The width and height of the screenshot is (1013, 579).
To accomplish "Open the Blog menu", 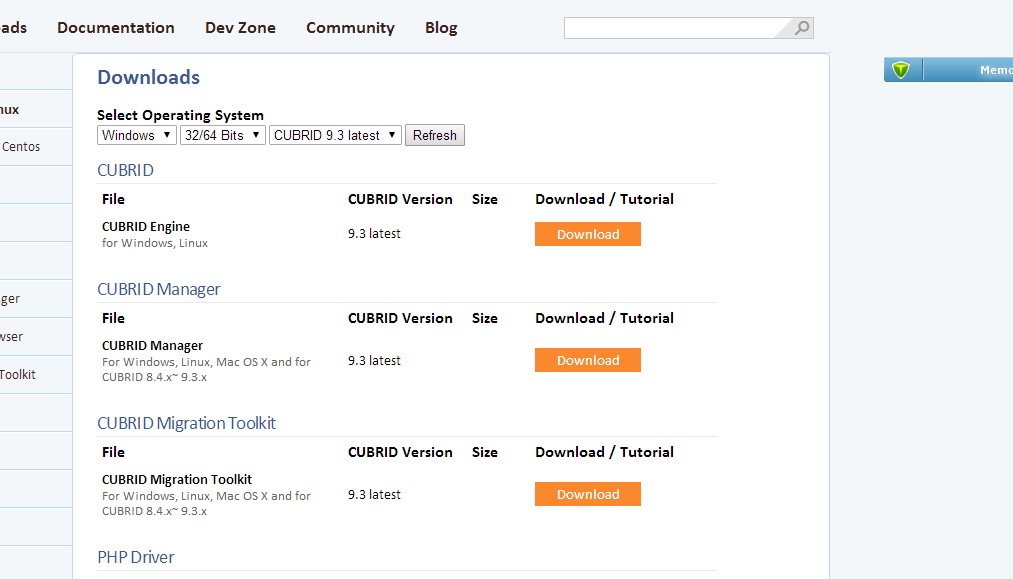I will [x=441, y=28].
